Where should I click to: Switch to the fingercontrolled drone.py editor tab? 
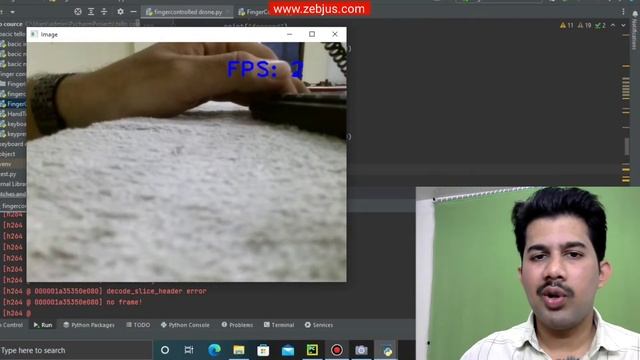coord(188,12)
